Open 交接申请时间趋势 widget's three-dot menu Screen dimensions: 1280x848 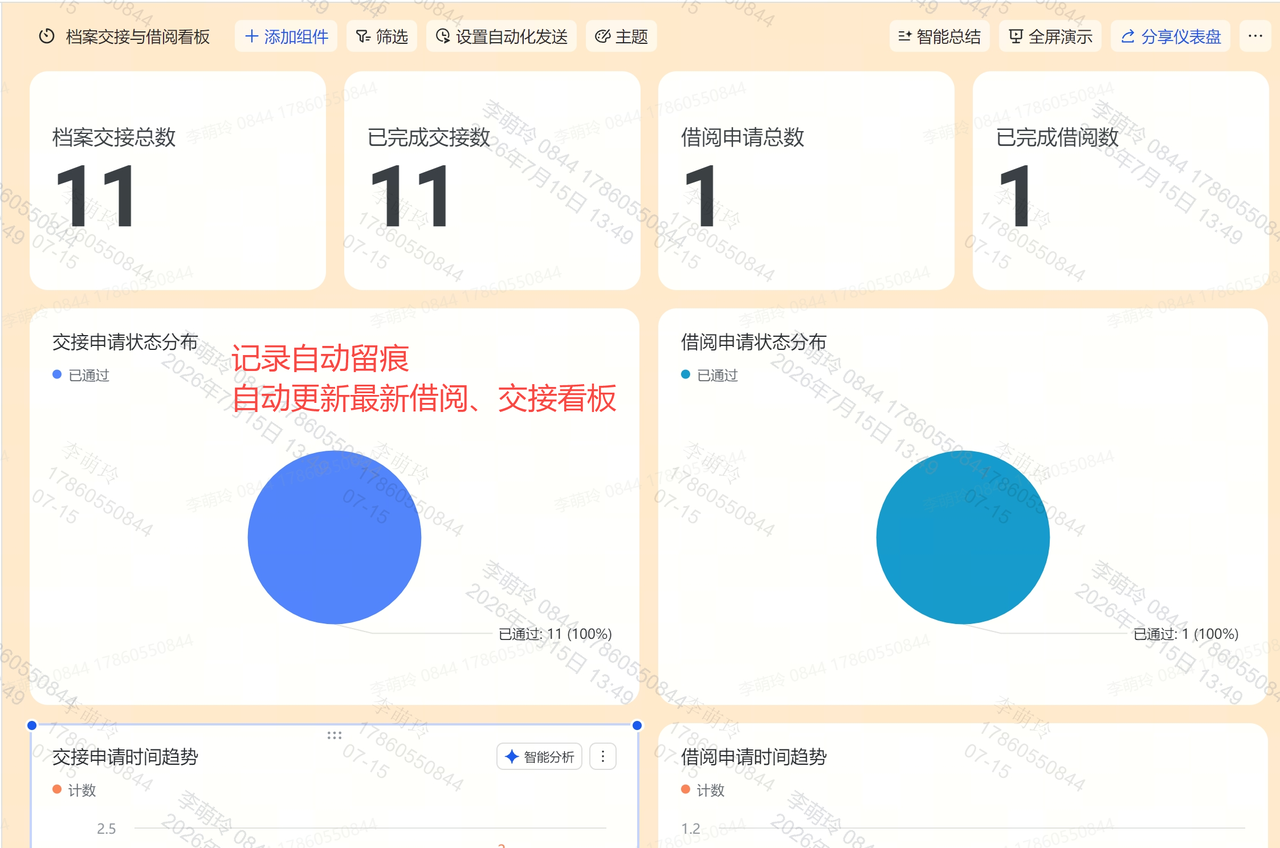click(602, 757)
